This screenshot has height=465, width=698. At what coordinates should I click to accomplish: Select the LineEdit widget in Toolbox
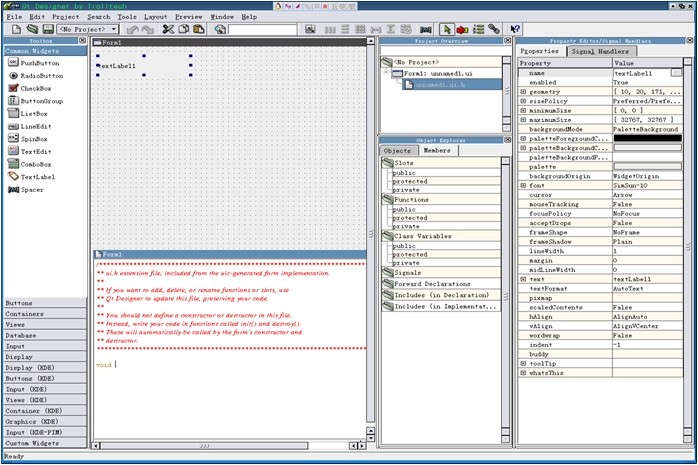[x=37, y=126]
